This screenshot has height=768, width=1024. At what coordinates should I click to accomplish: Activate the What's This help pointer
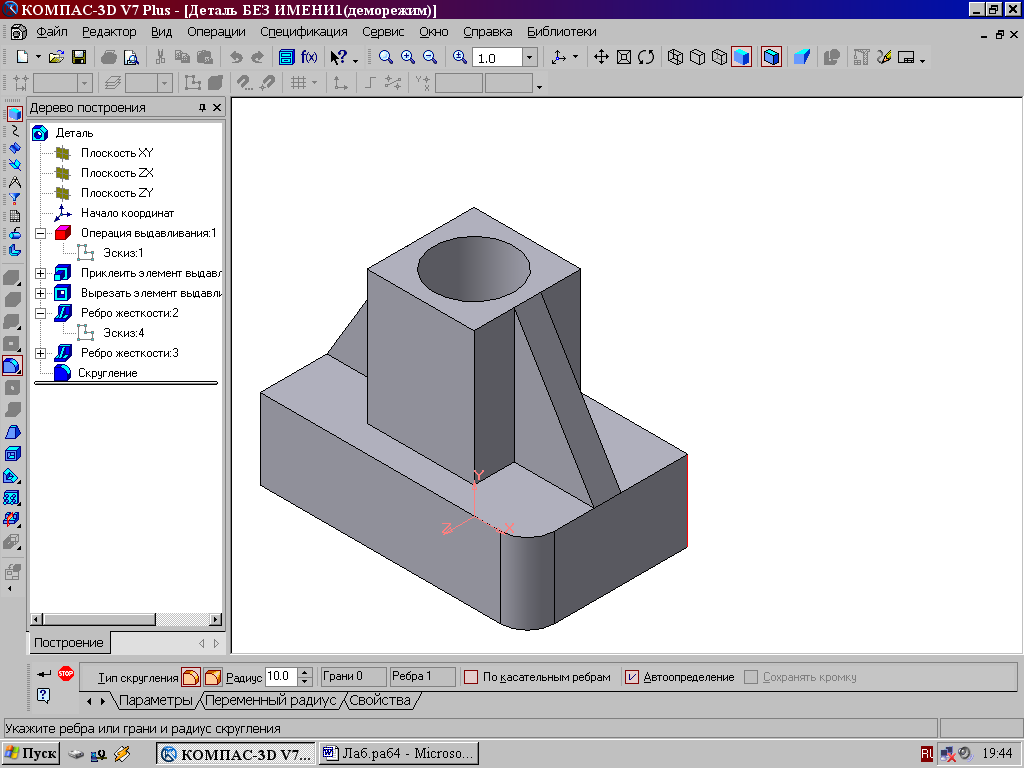(x=339, y=57)
